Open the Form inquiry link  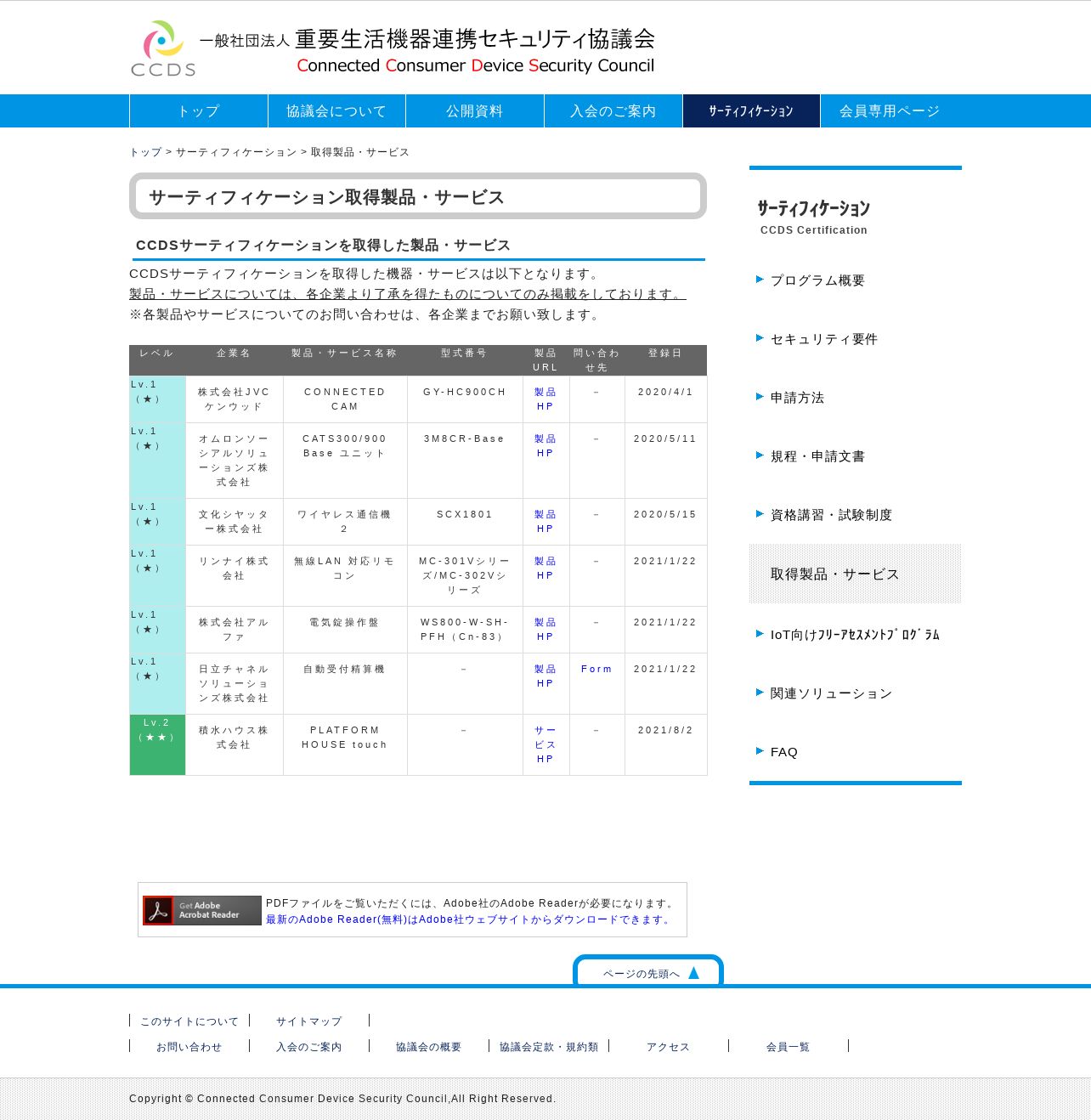596,670
